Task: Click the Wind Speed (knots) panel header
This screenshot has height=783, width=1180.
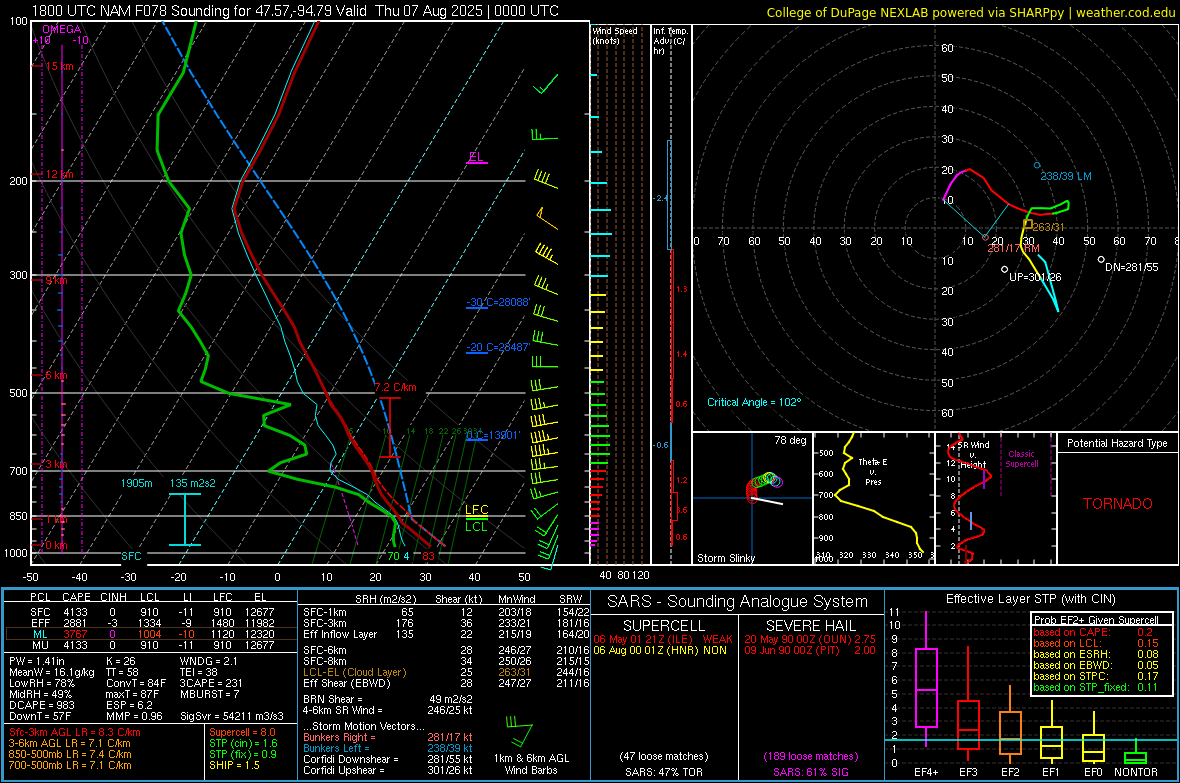Action: click(615, 35)
